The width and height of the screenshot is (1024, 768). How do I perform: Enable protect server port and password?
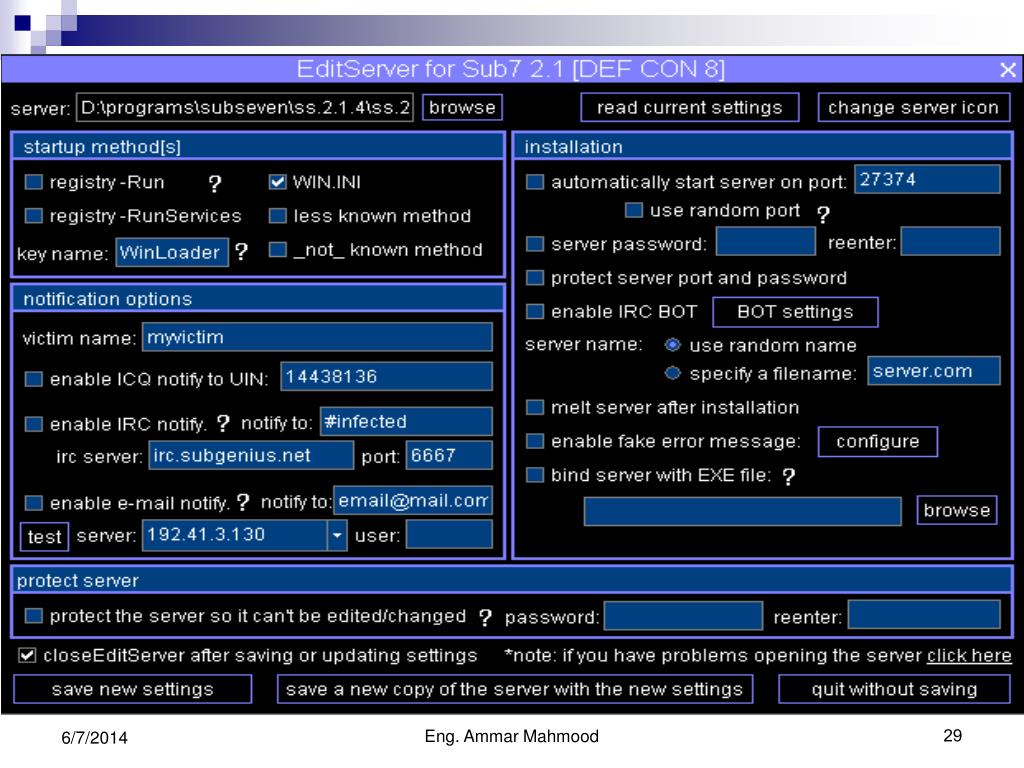point(535,278)
